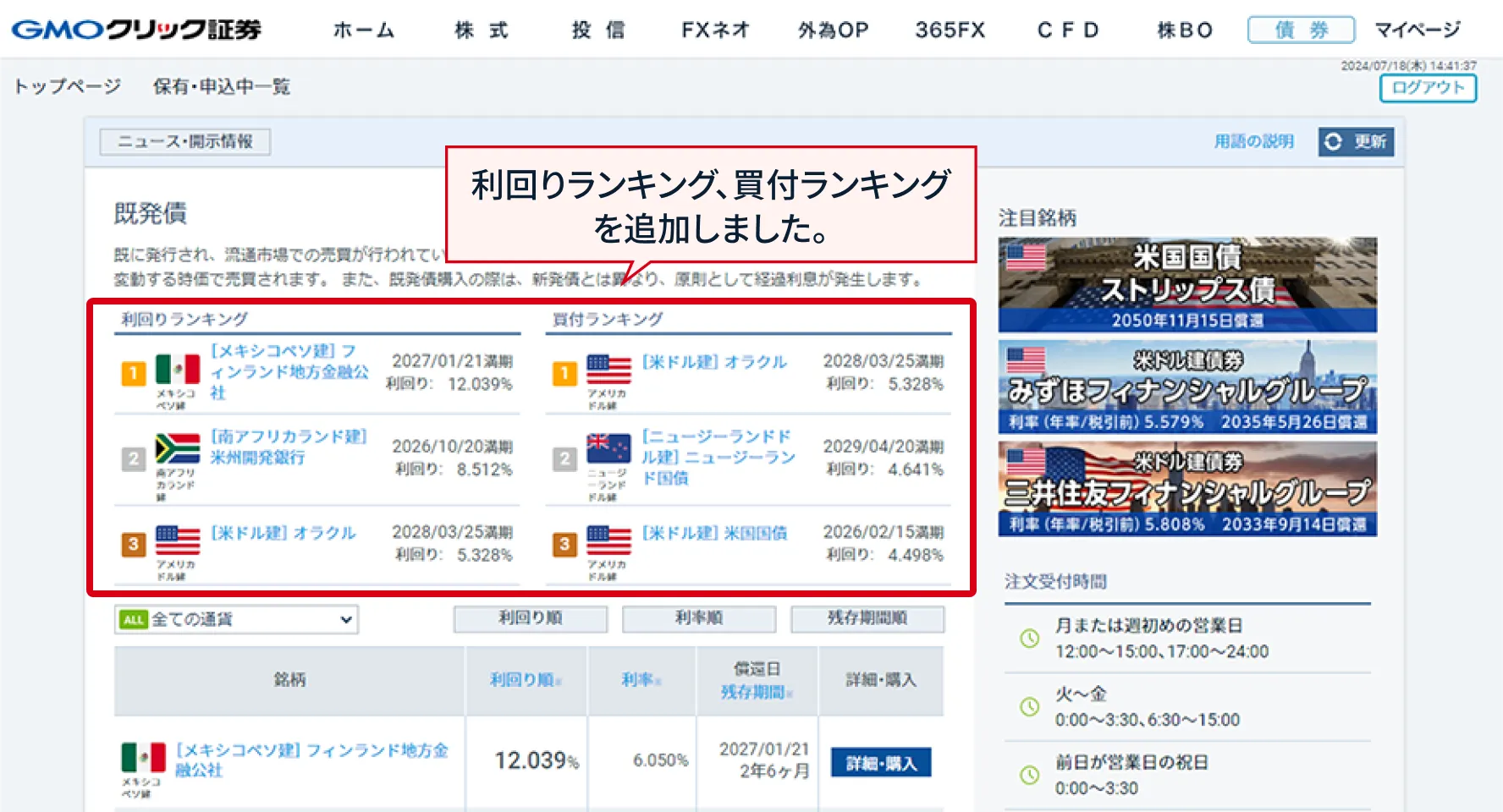Open the 三井住友フィナンシャルグループ bond banner

[x=1186, y=489]
